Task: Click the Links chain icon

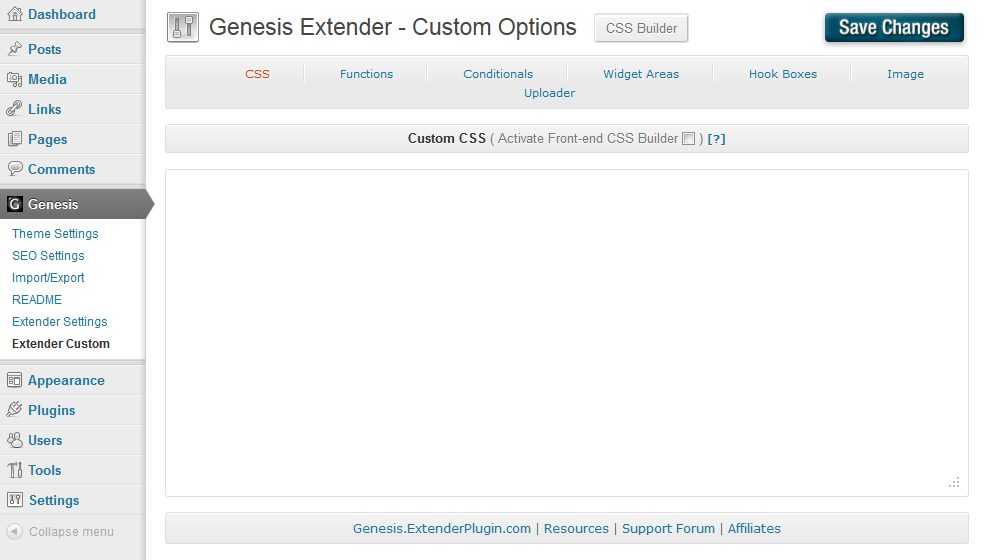Action: (15, 108)
